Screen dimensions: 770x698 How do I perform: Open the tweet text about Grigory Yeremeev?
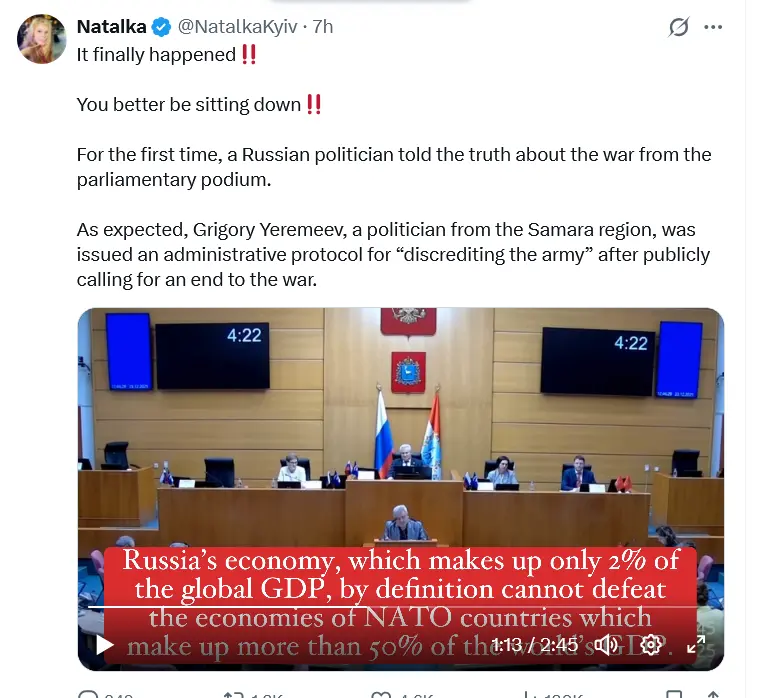(x=394, y=254)
